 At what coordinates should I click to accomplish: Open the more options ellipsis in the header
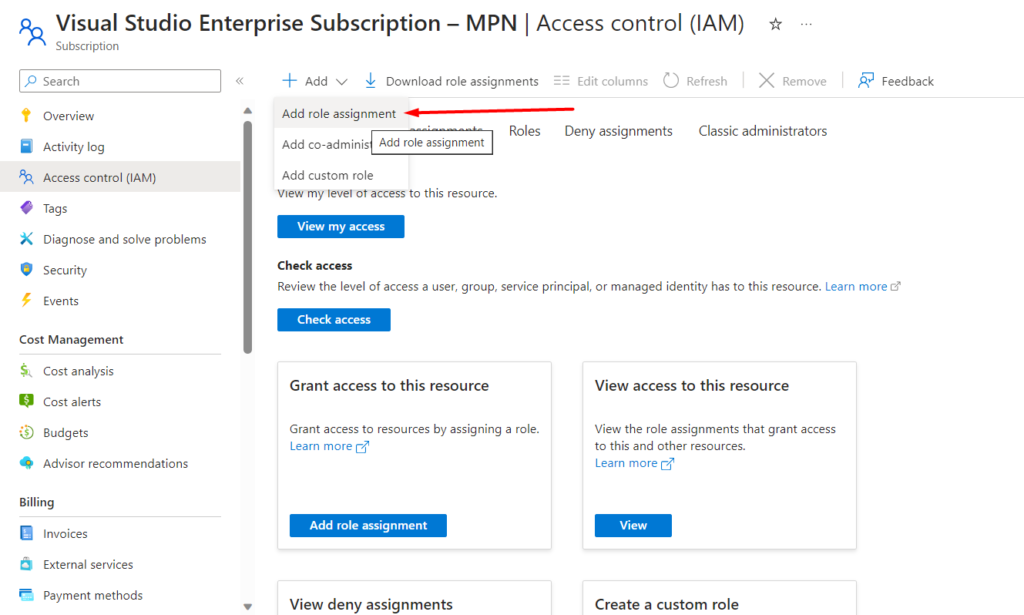(x=807, y=25)
